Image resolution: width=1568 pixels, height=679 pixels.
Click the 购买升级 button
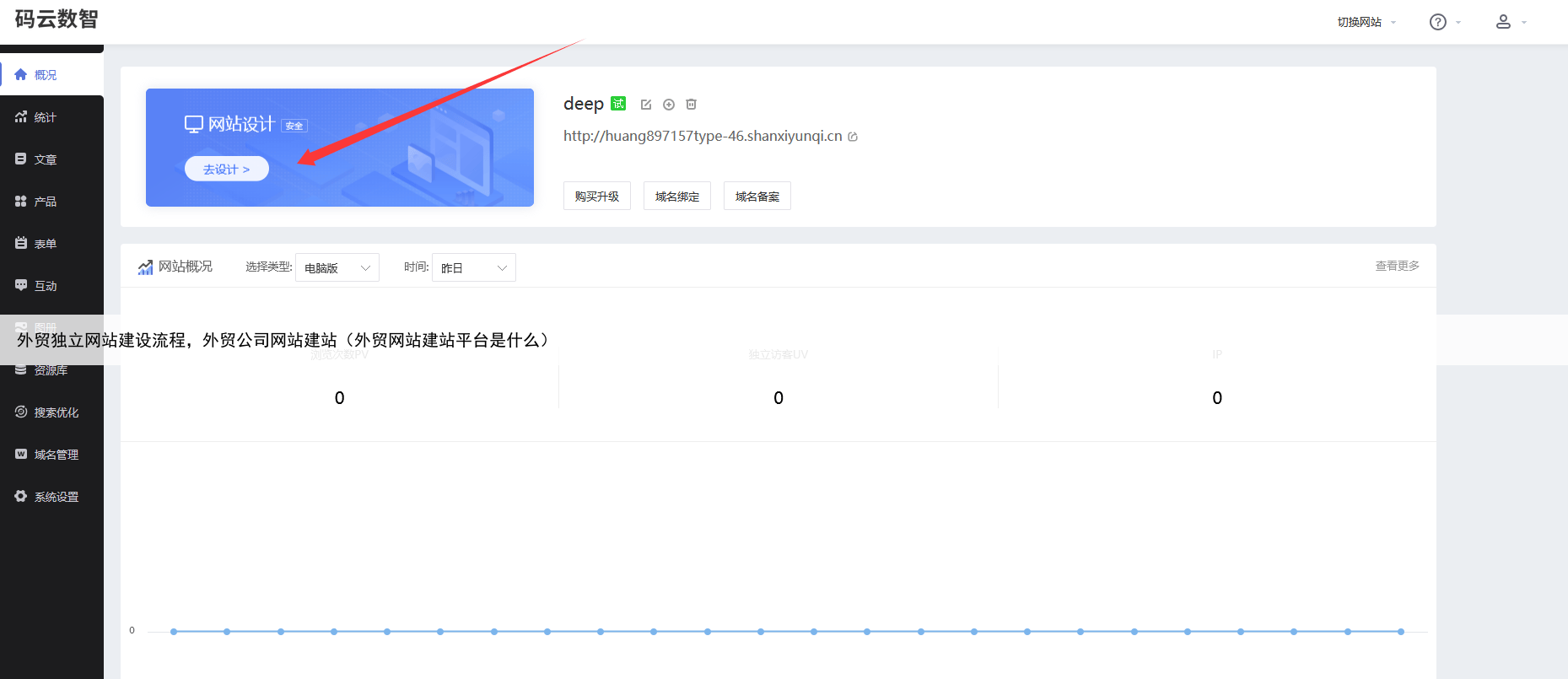pyautogui.click(x=596, y=196)
